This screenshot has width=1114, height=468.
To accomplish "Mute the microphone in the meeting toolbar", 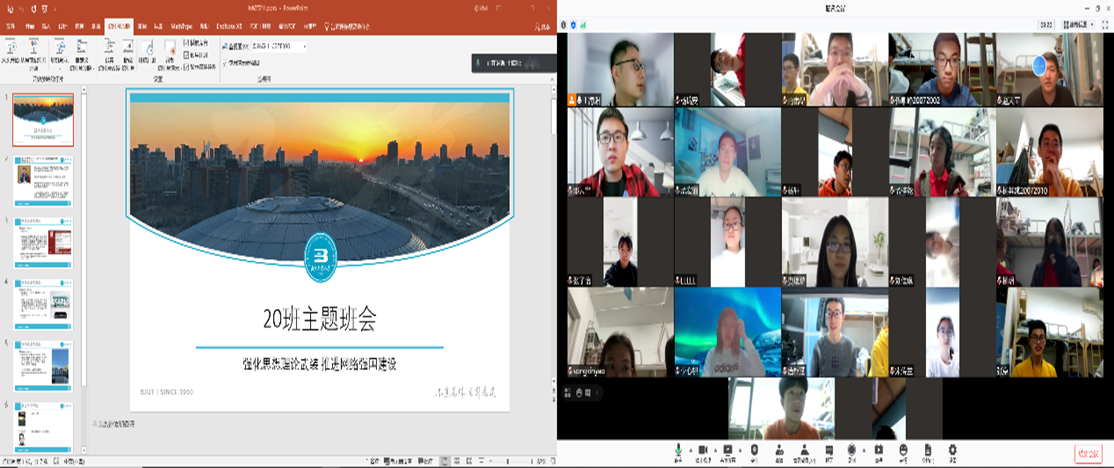I will 677,450.
